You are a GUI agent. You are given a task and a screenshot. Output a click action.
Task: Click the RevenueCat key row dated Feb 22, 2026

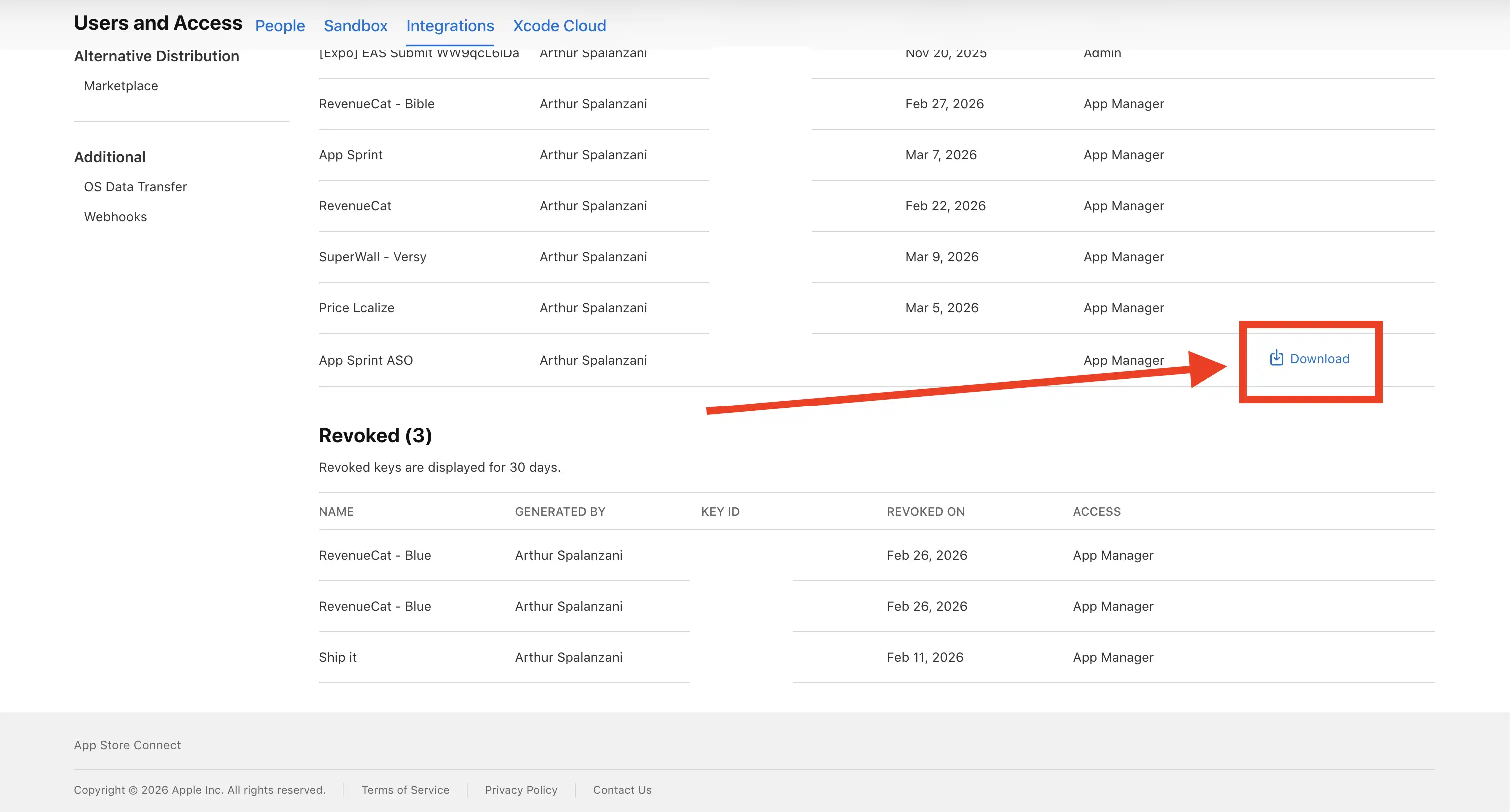877,206
